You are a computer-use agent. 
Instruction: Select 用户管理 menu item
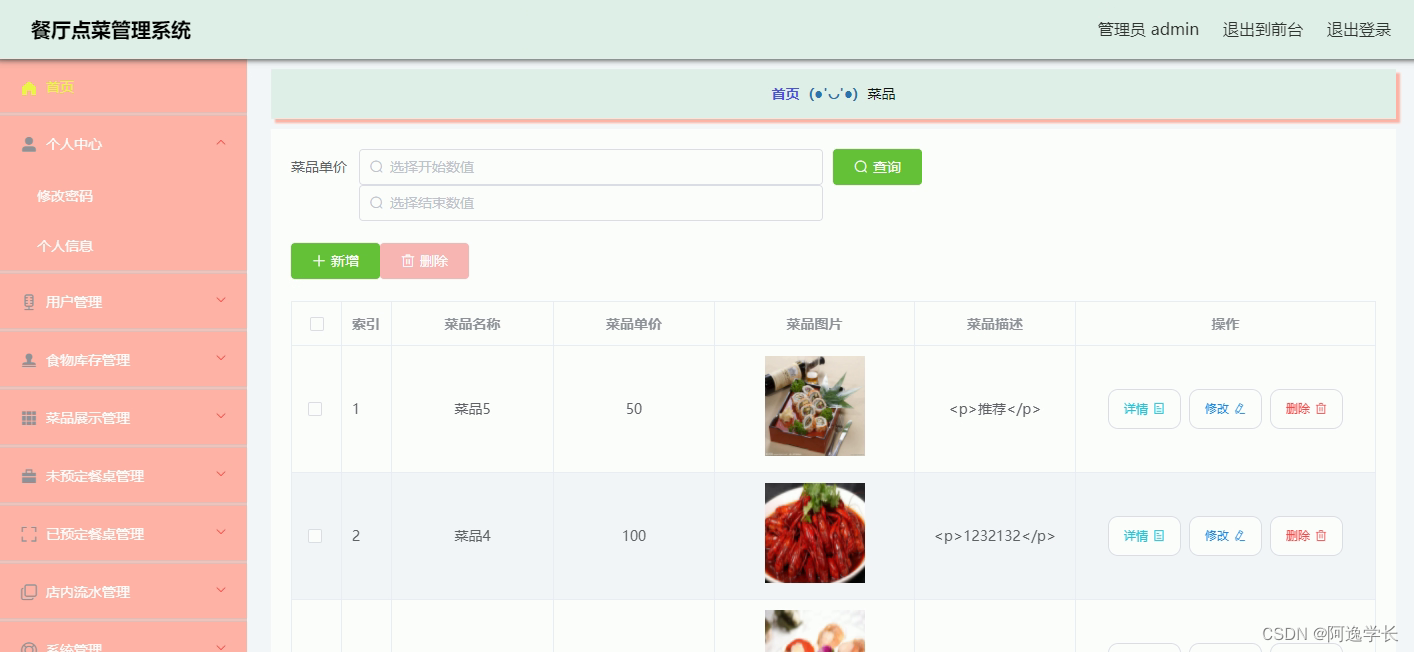click(x=123, y=302)
